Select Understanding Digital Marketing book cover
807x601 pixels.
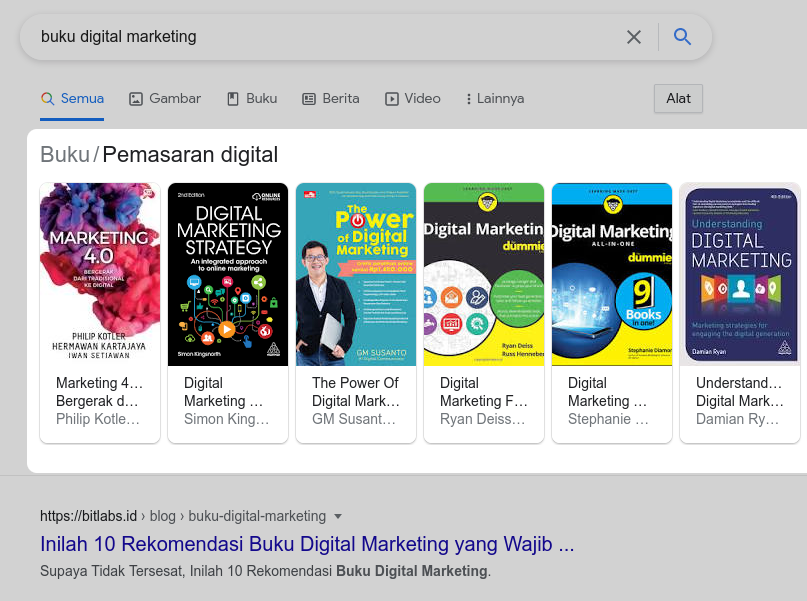click(740, 274)
